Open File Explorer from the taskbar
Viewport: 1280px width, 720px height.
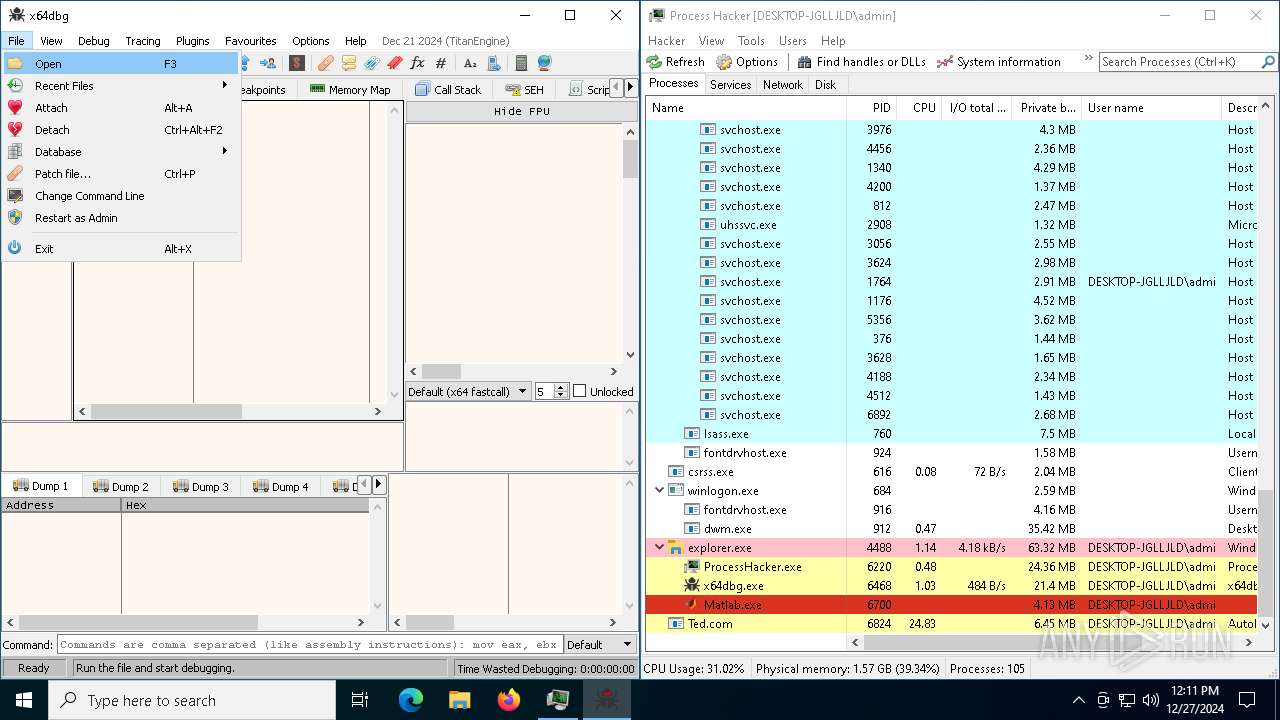[460, 700]
